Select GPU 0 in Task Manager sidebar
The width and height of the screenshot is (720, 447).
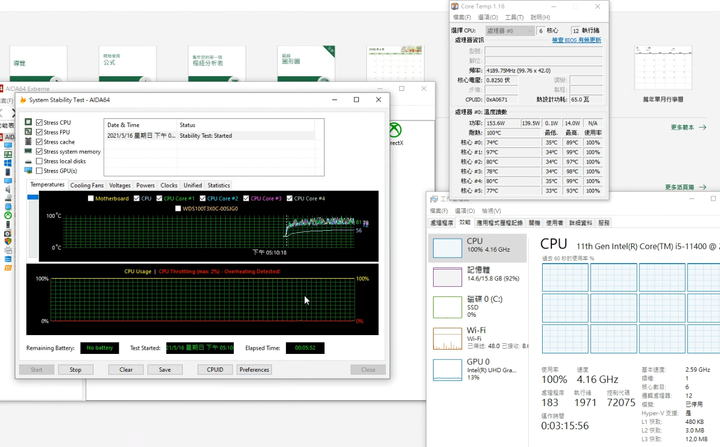[478, 369]
